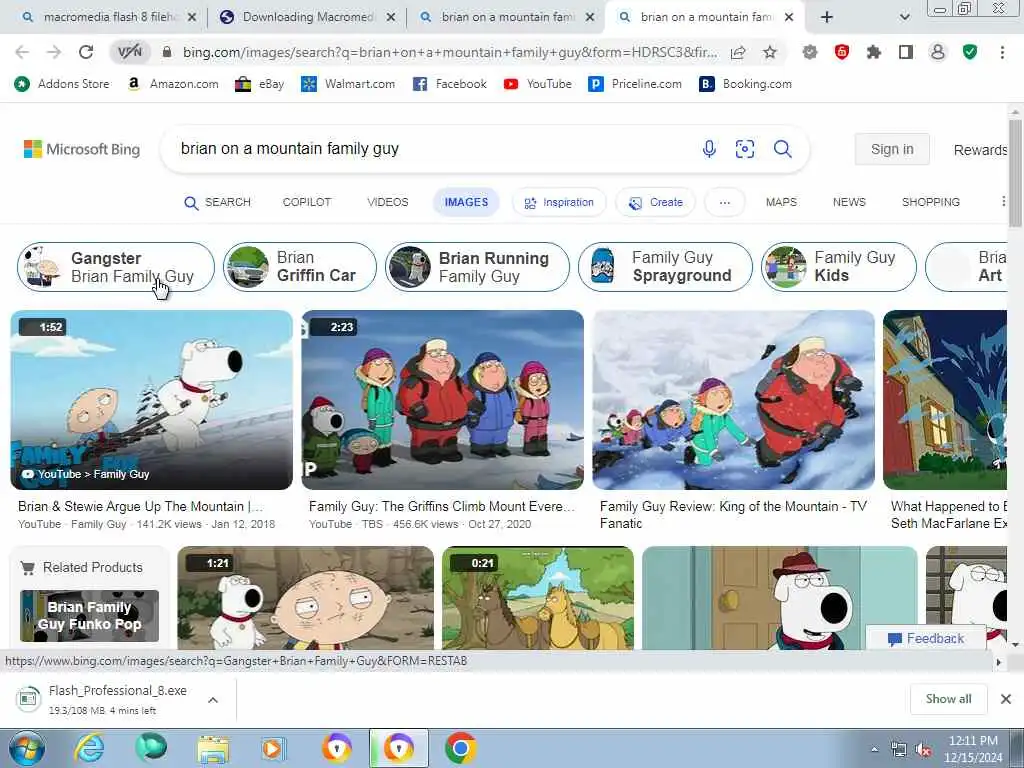Open the Create image option

(656, 202)
